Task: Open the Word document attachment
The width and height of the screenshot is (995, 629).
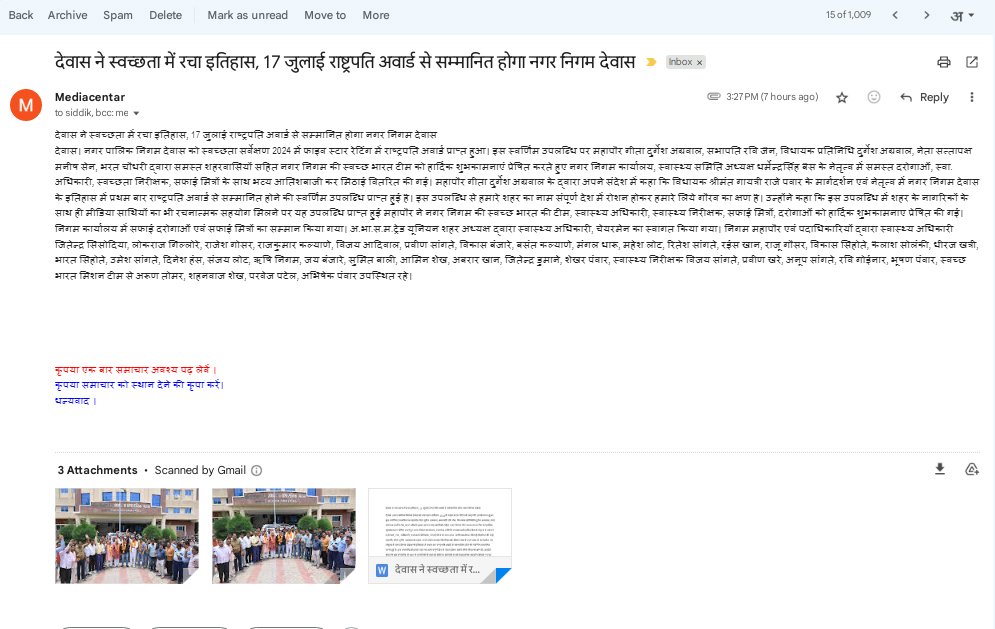Action: pos(440,536)
